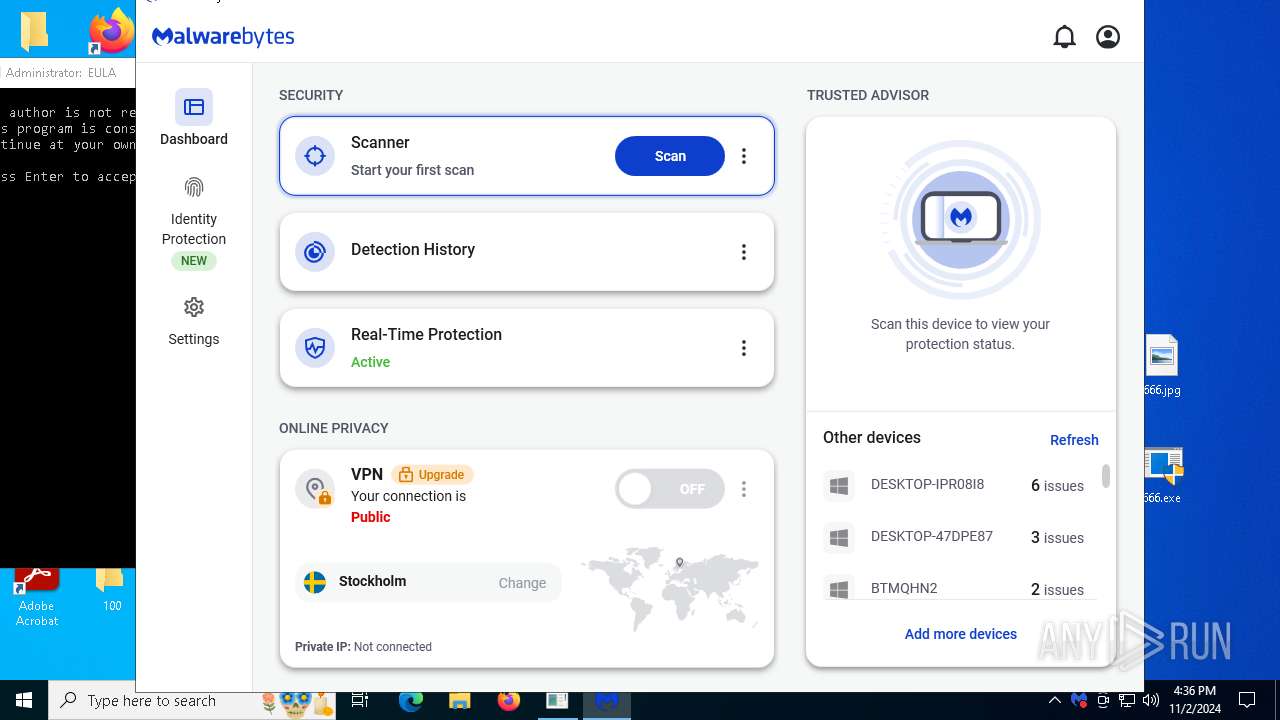Select the Firefox desktop shortcut
Image resolution: width=1280 pixels, height=720 pixels.
[111, 32]
